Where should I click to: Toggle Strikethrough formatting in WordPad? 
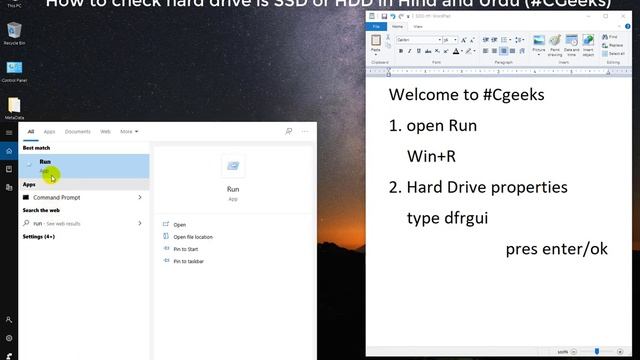pos(428,51)
